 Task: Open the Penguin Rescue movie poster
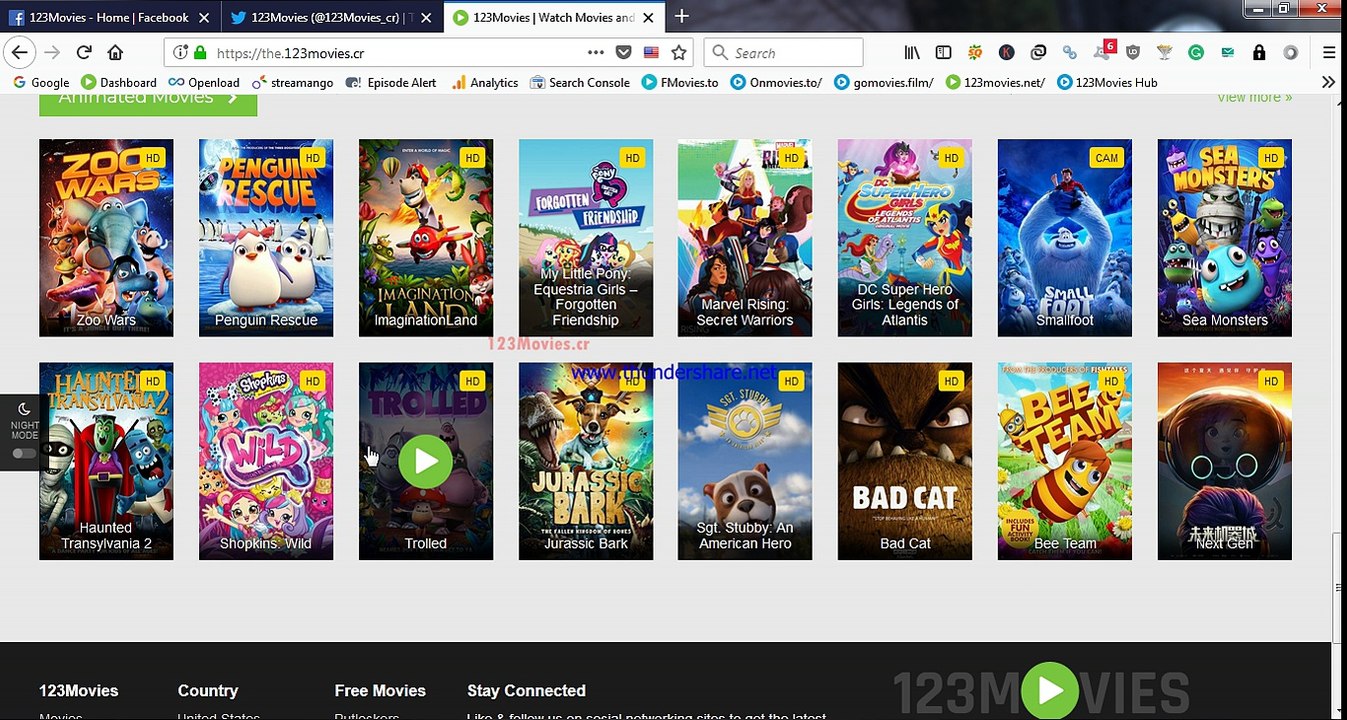coord(266,238)
